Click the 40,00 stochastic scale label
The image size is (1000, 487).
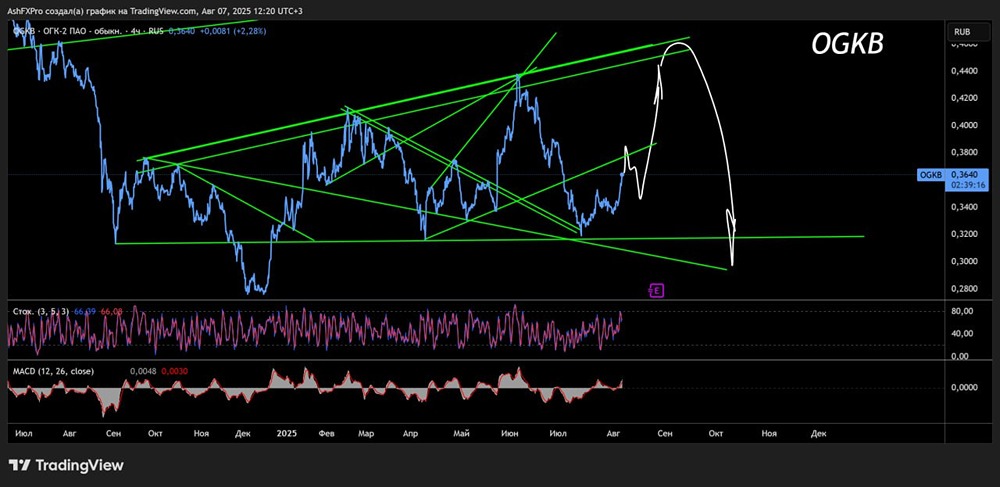pyautogui.click(x=964, y=333)
